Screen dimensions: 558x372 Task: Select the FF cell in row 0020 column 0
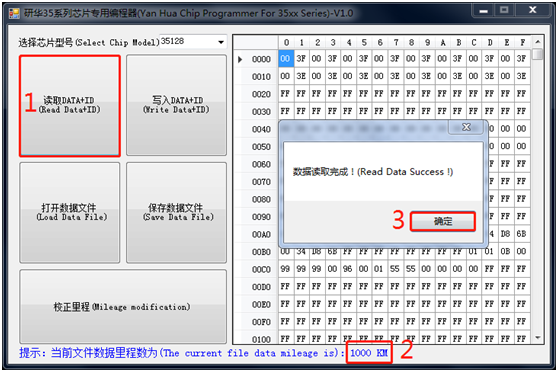tap(285, 93)
